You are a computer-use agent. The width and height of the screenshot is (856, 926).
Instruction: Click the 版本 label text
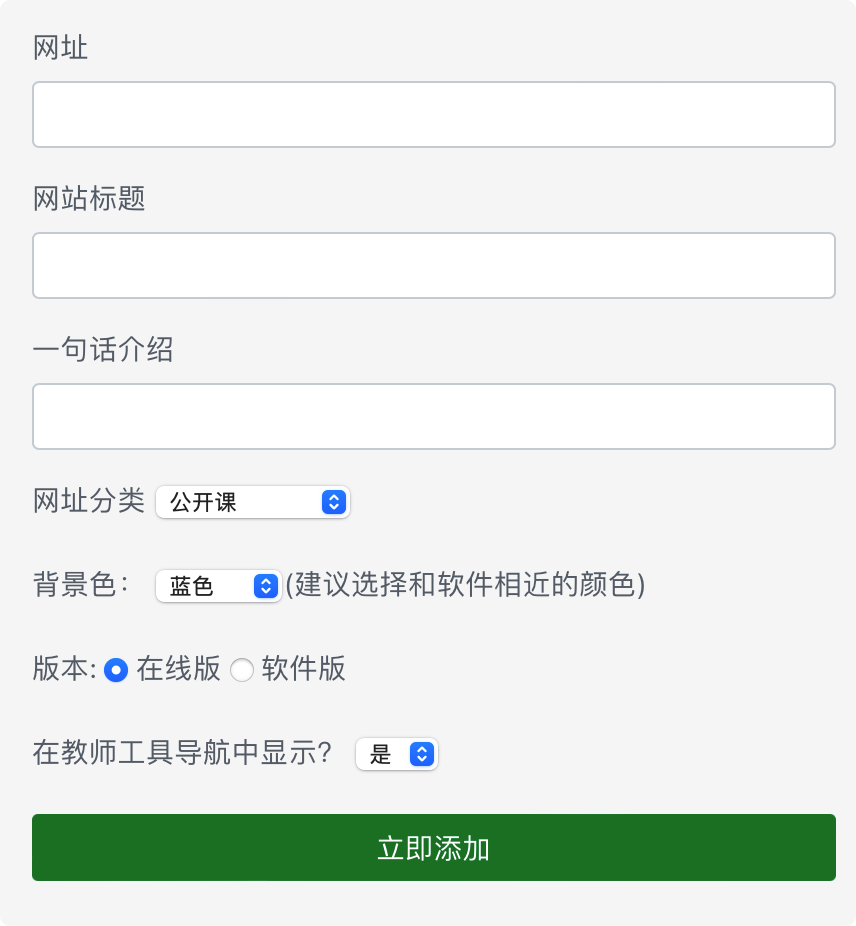tap(64, 669)
